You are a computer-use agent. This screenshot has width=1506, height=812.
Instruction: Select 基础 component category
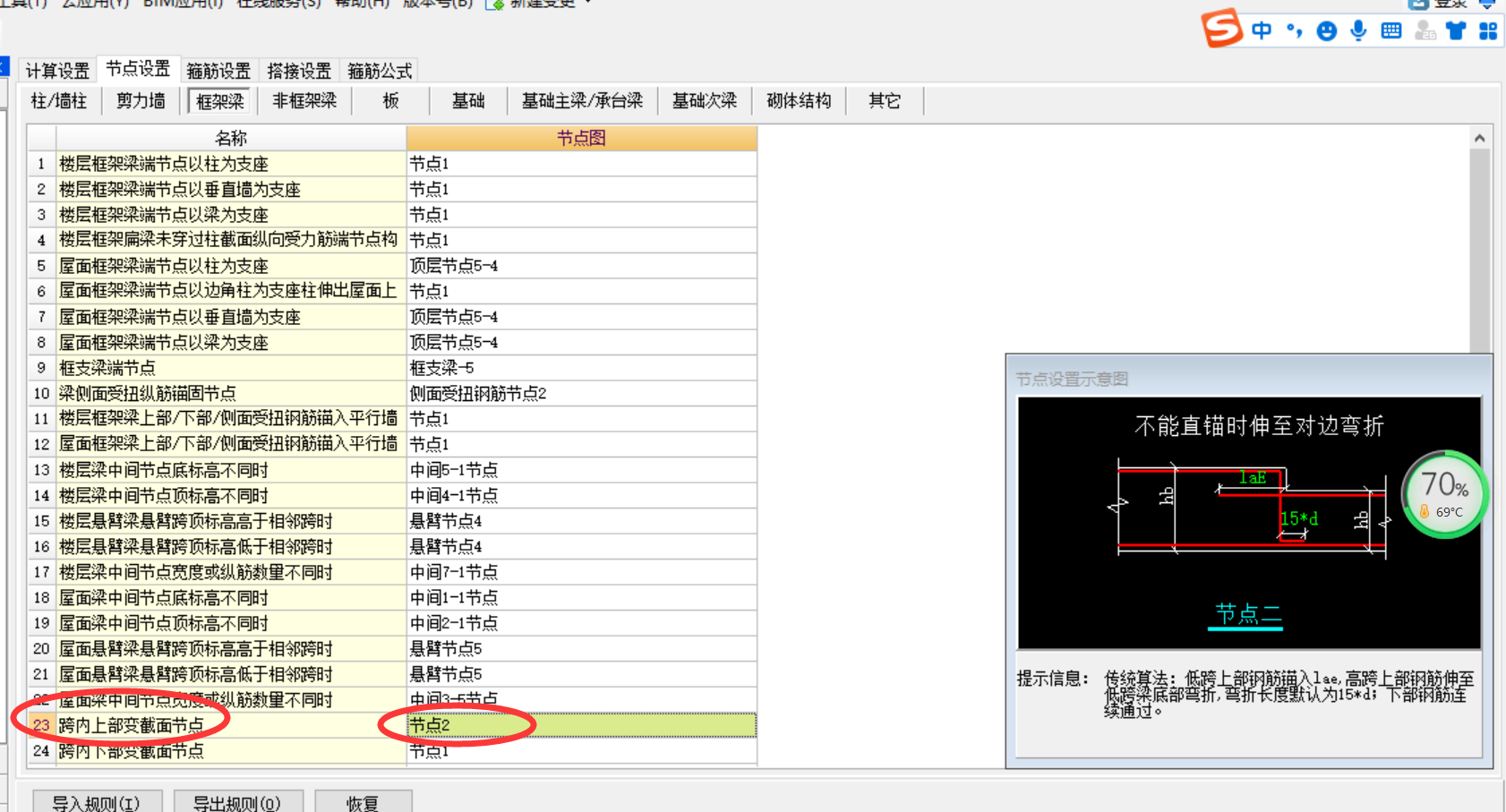click(x=468, y=101)
